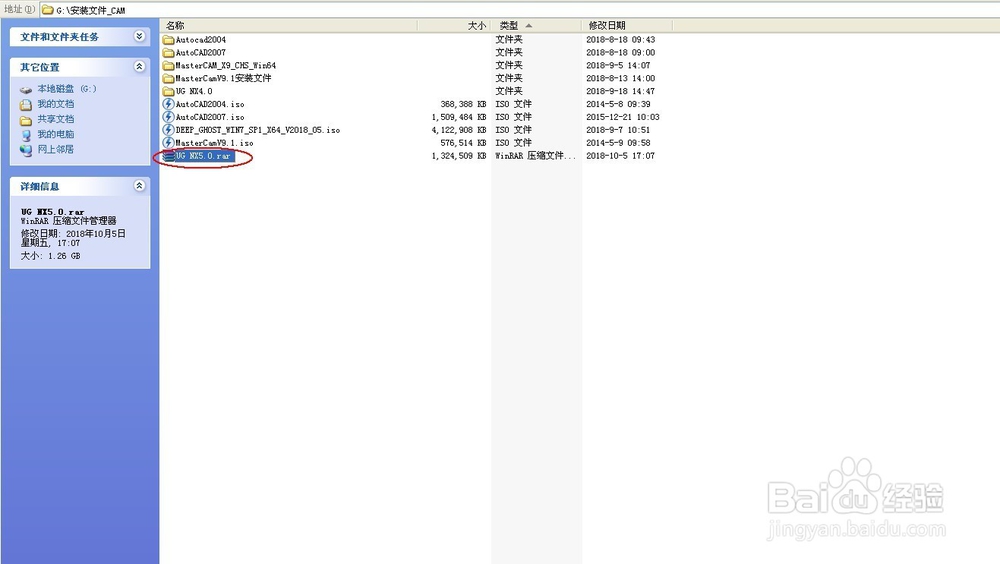Image resolution: width=1000 pixels, height=564 pixels.
Task: Click the AutoCAD2004.iso file icon
Action: (x=168, y=104)
